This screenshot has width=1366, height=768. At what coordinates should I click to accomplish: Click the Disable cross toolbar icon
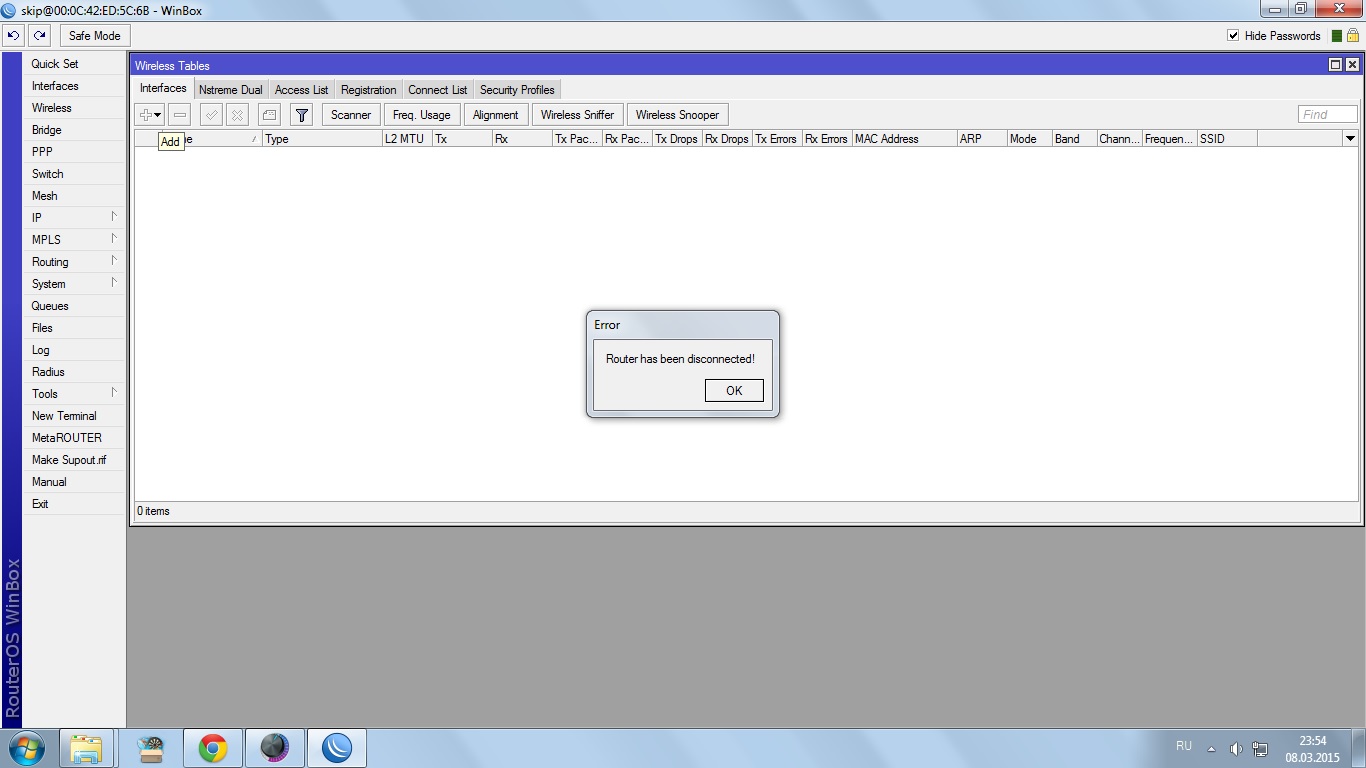[x=237, y=115]
